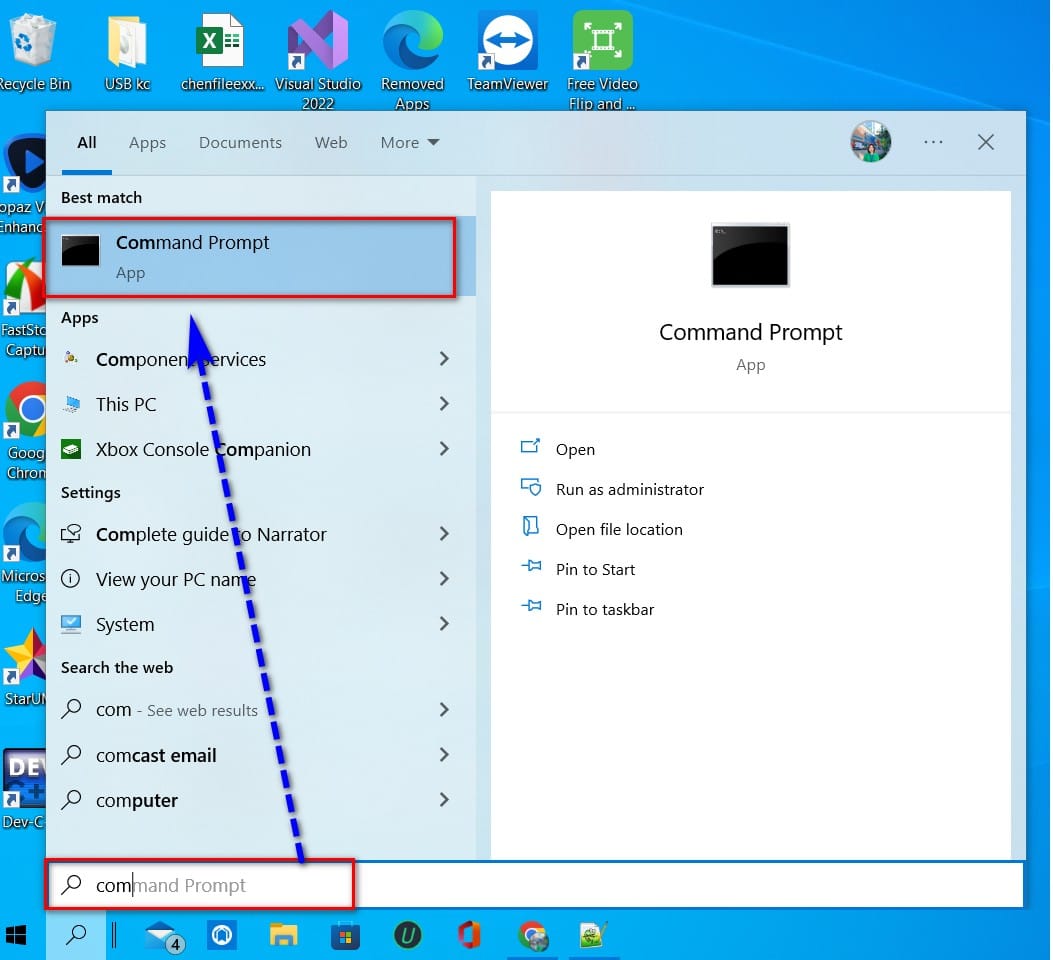Expand the This PC result chevron

point(444,403)
